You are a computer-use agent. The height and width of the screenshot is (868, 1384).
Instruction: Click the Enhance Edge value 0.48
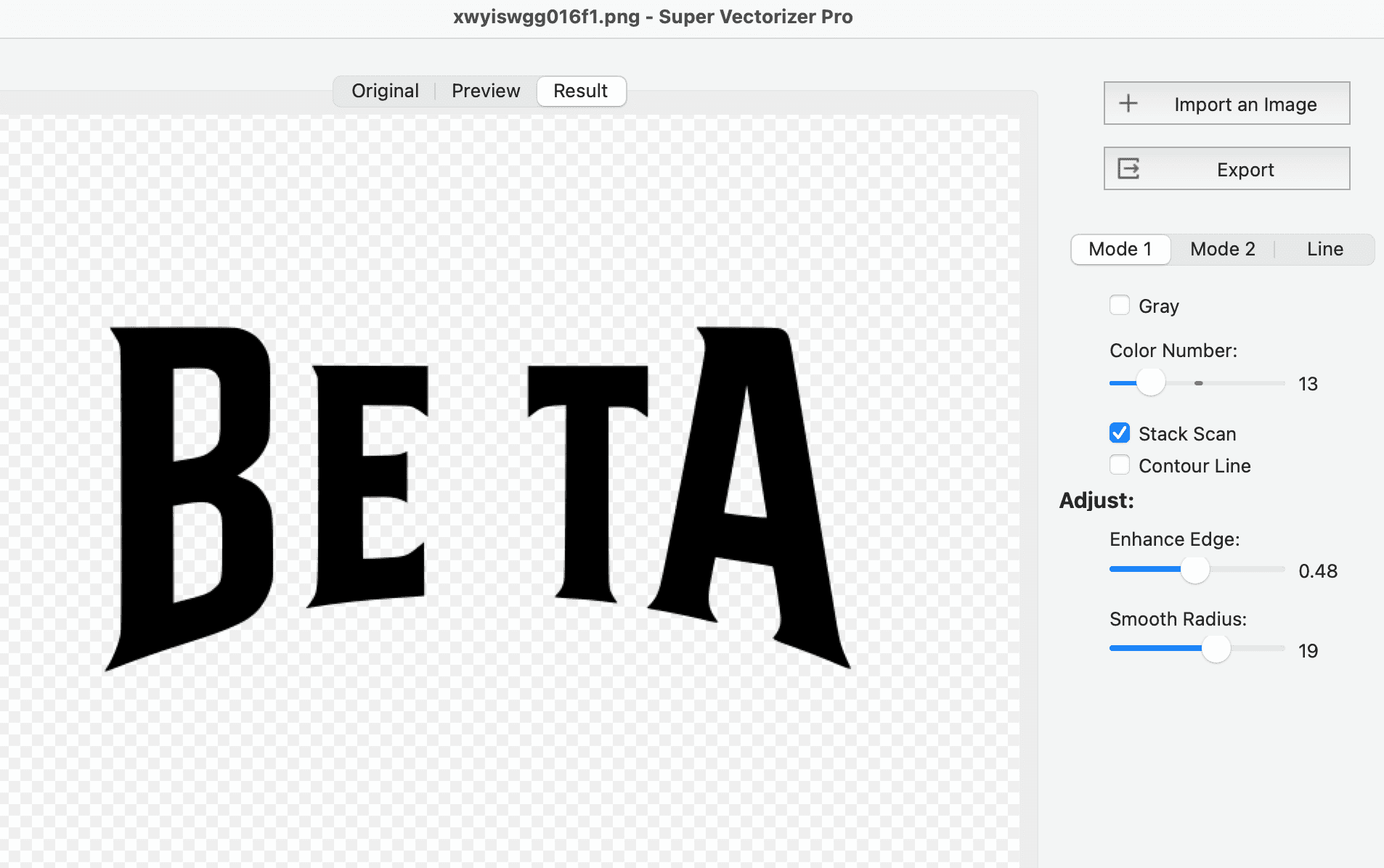click(1318, 571)
